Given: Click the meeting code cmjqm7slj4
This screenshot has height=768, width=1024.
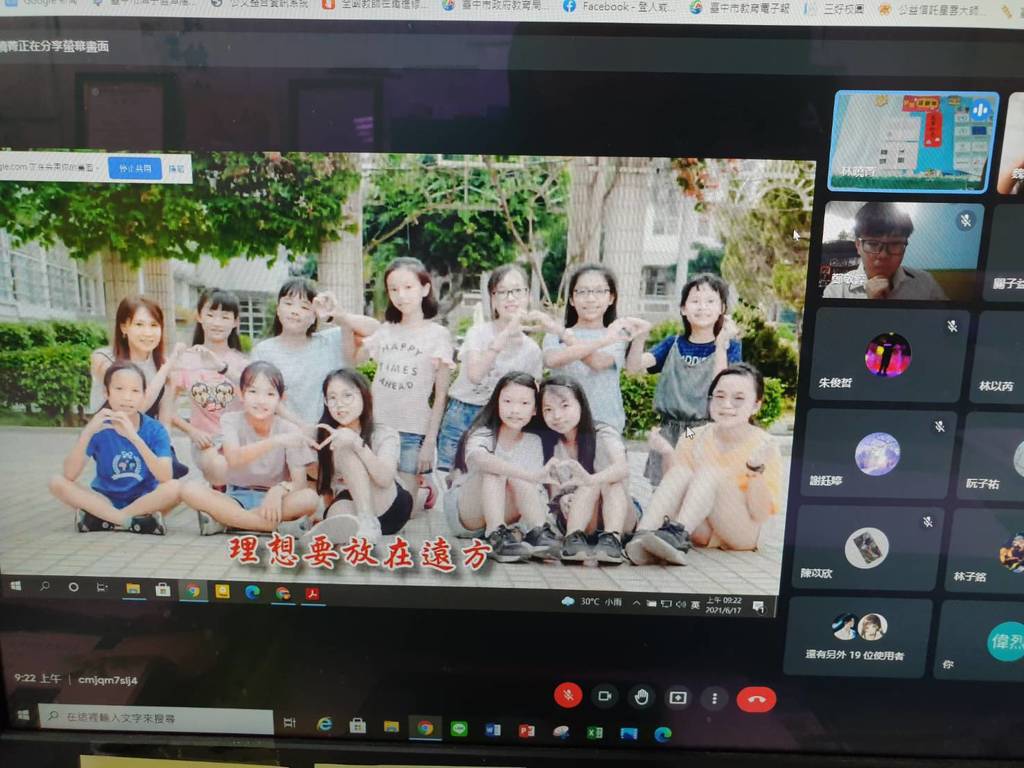Looking at the screenshot, I should tap(108, 679).
